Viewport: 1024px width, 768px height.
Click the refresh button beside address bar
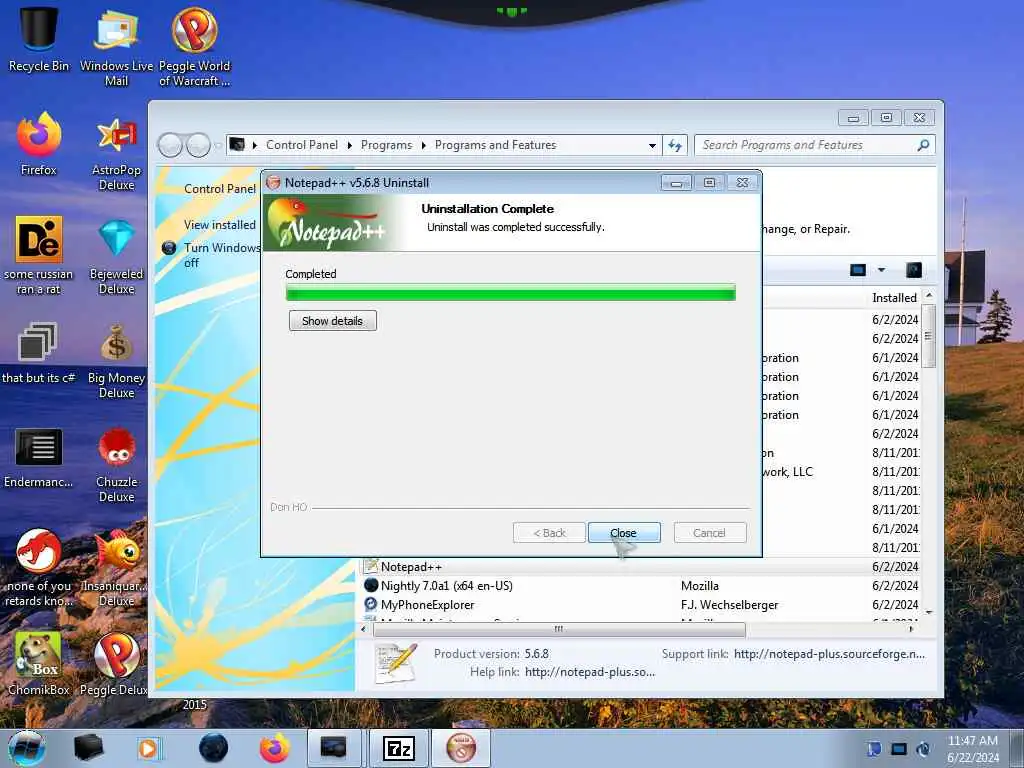(x=675, y=145)
